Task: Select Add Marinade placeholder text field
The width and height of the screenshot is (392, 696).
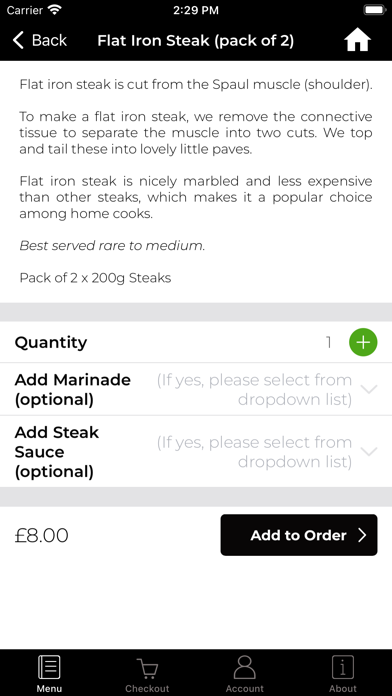Action: pyautogui.click(x=254, y=390)
